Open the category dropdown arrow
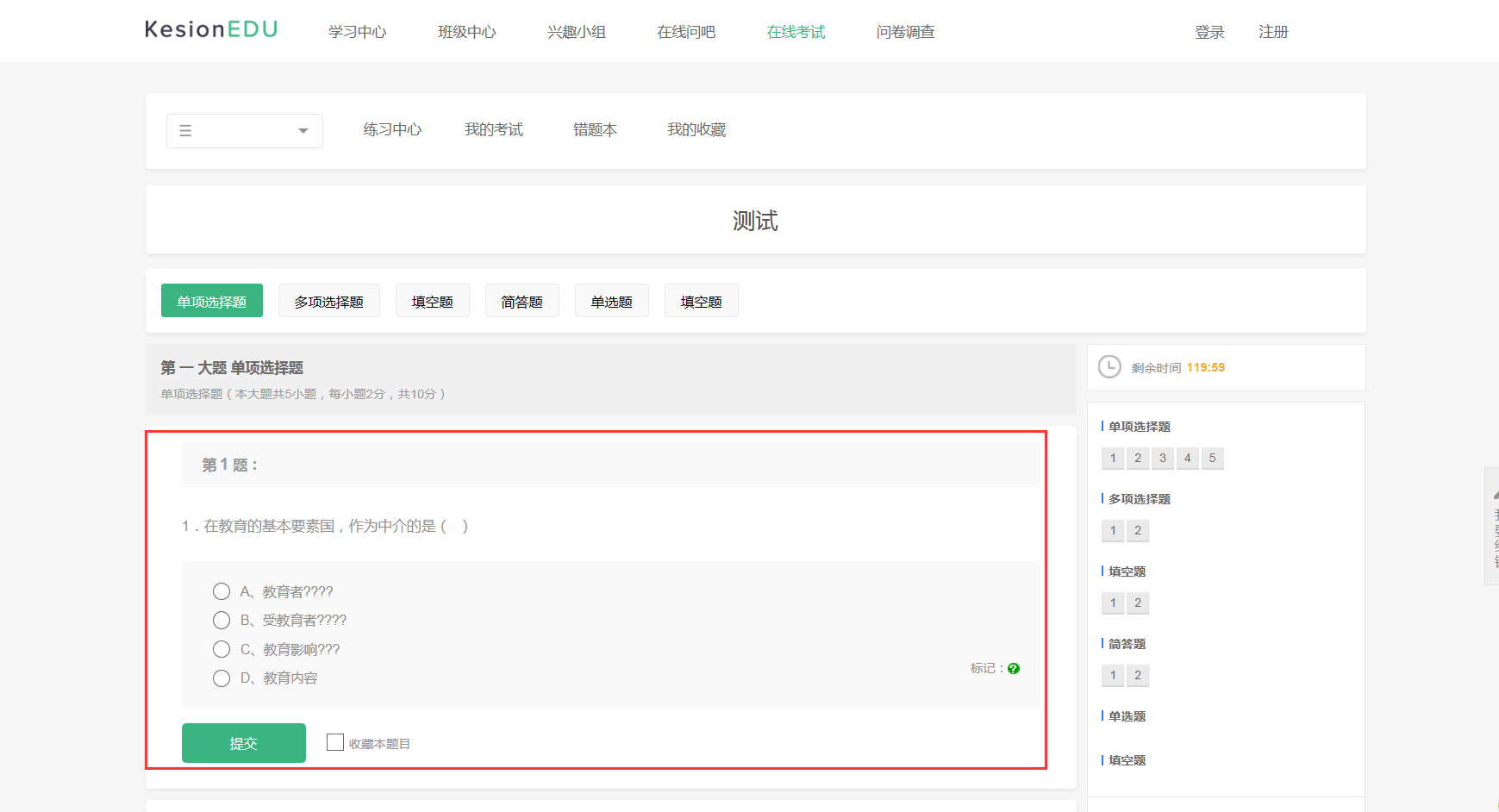Image resolution: width=1499 pixels, height=812 pixels. [x=303, y=131]
